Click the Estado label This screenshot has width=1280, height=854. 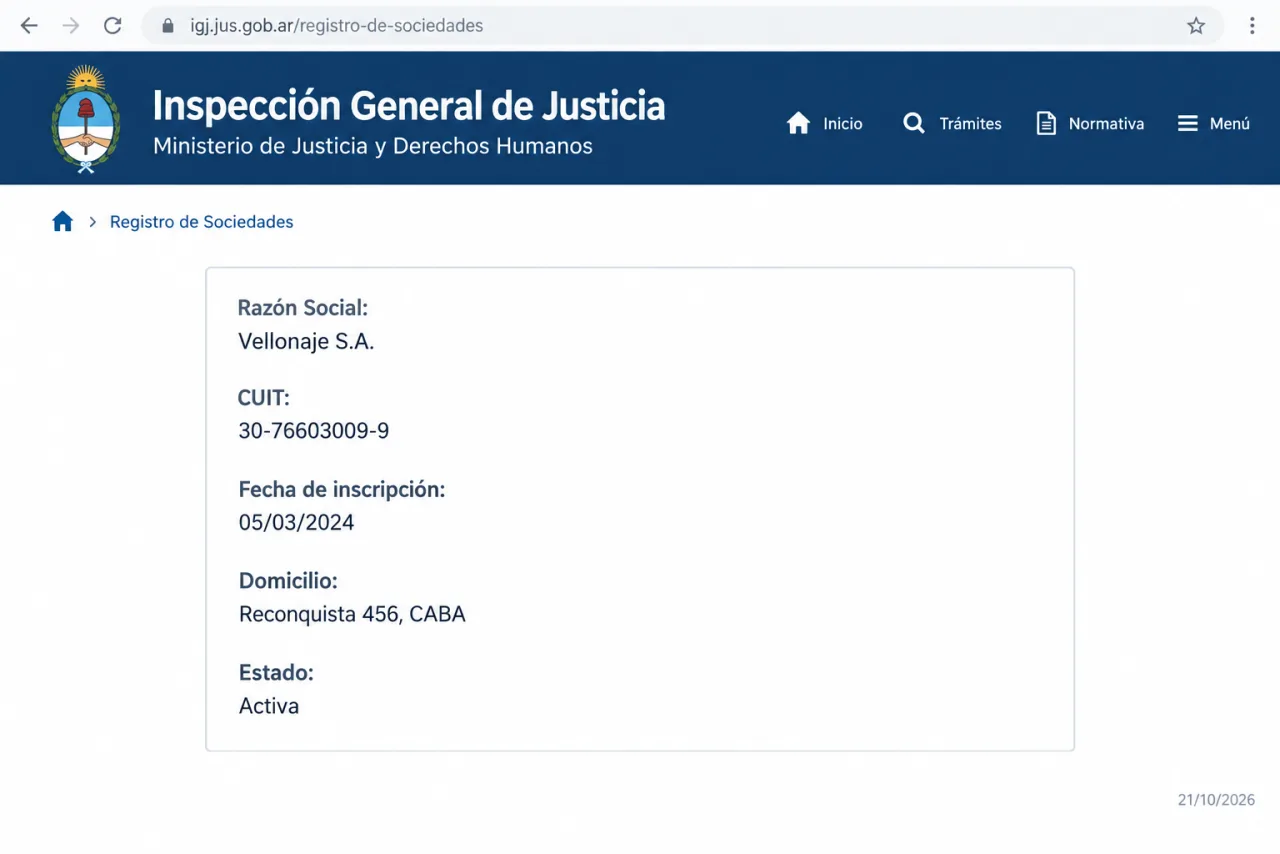276,672
